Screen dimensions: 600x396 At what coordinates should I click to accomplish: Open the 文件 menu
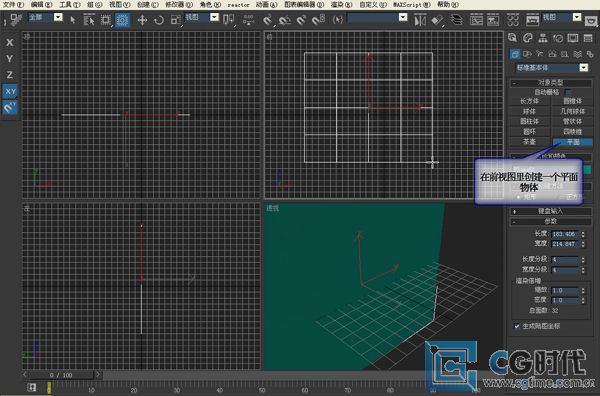click(x=13, y=5)
